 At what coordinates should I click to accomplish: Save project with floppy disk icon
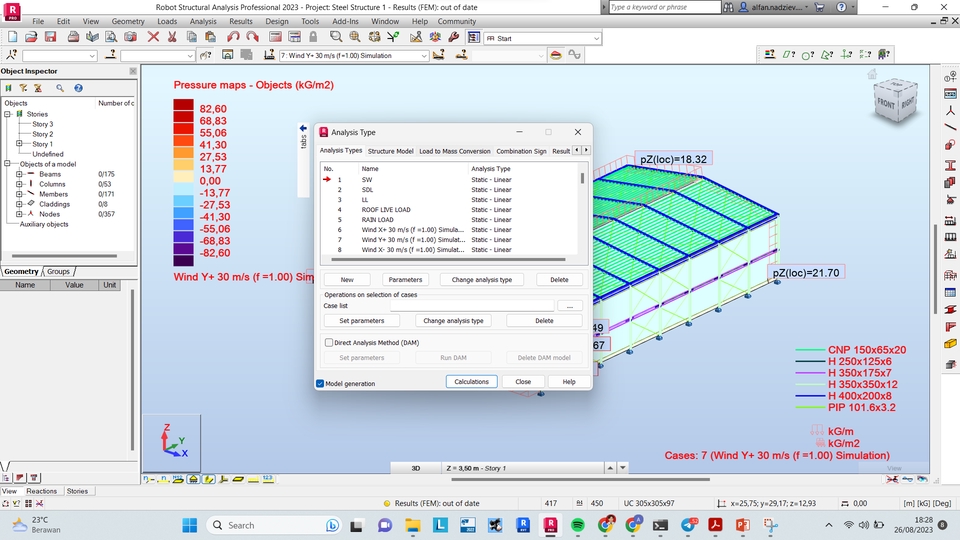[50, 37]
